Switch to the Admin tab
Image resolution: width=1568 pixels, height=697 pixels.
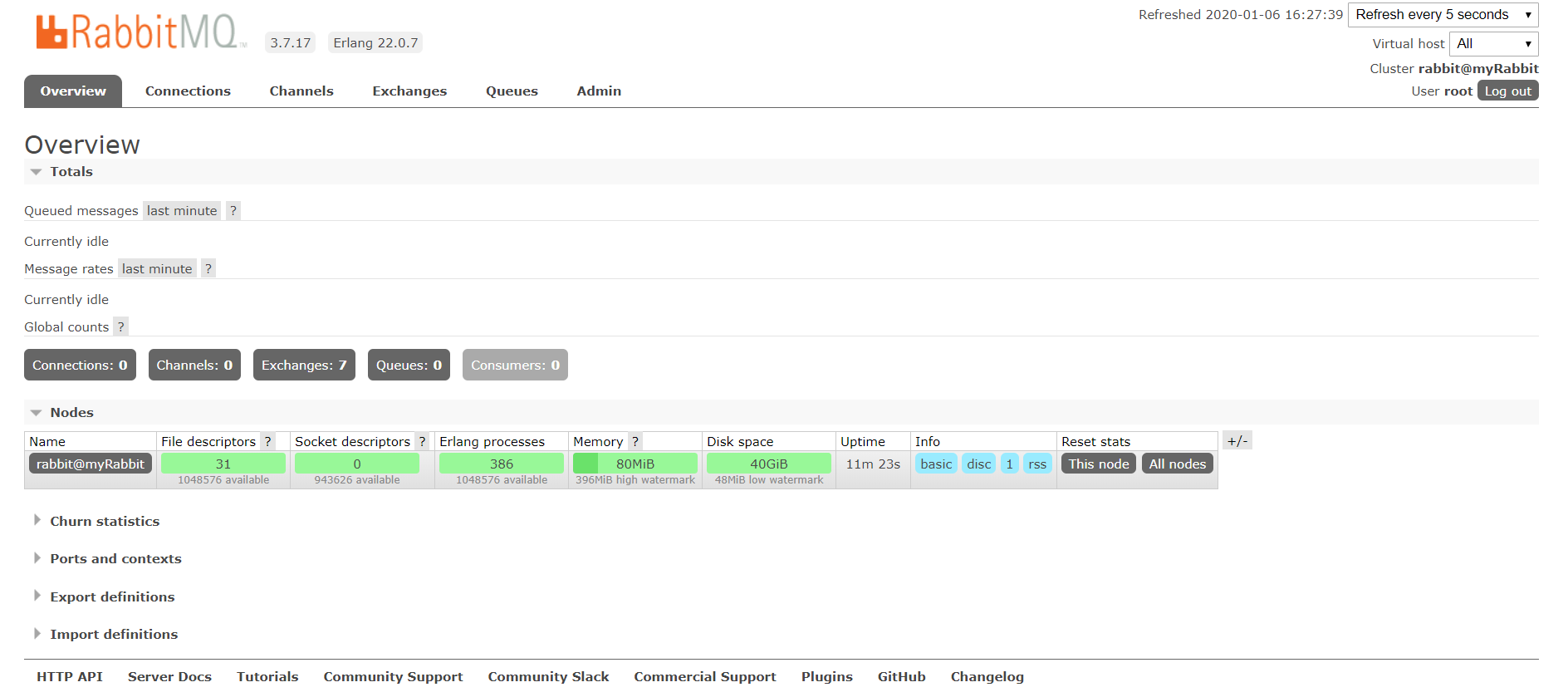599,91
